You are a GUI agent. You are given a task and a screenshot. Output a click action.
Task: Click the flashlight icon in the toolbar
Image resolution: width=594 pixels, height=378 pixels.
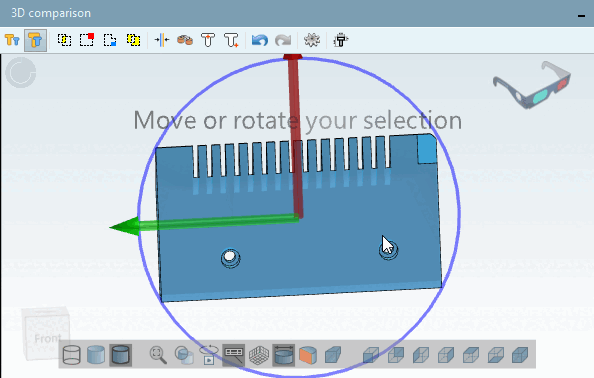tap(340, 40)
